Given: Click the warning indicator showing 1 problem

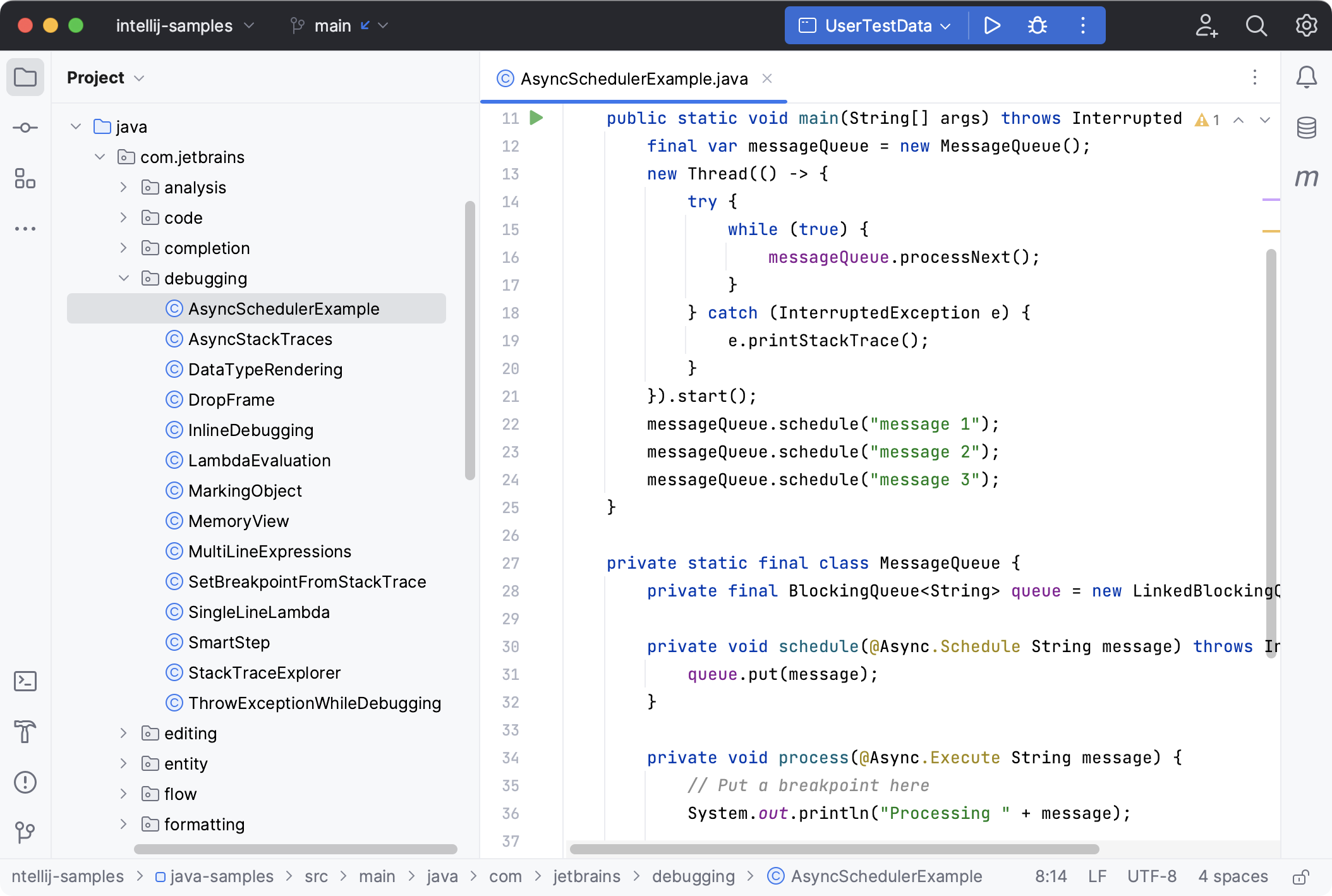Looking at the screenshot, I should pos(1207,119).
